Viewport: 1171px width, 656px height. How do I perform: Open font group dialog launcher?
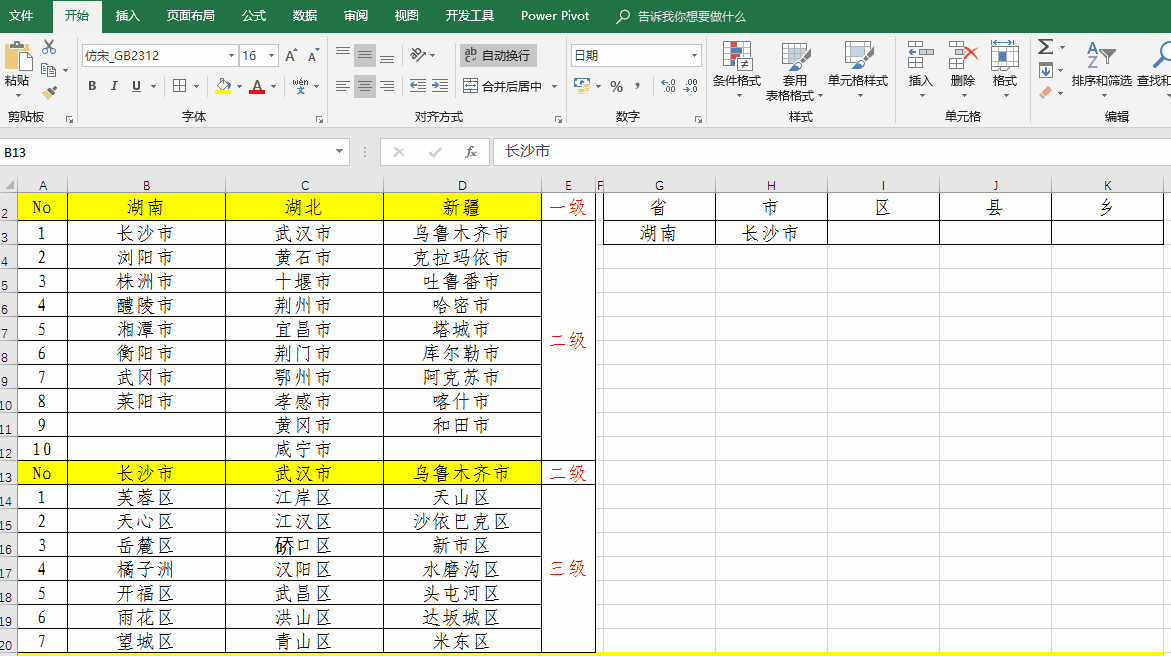(x=319, y=119)
